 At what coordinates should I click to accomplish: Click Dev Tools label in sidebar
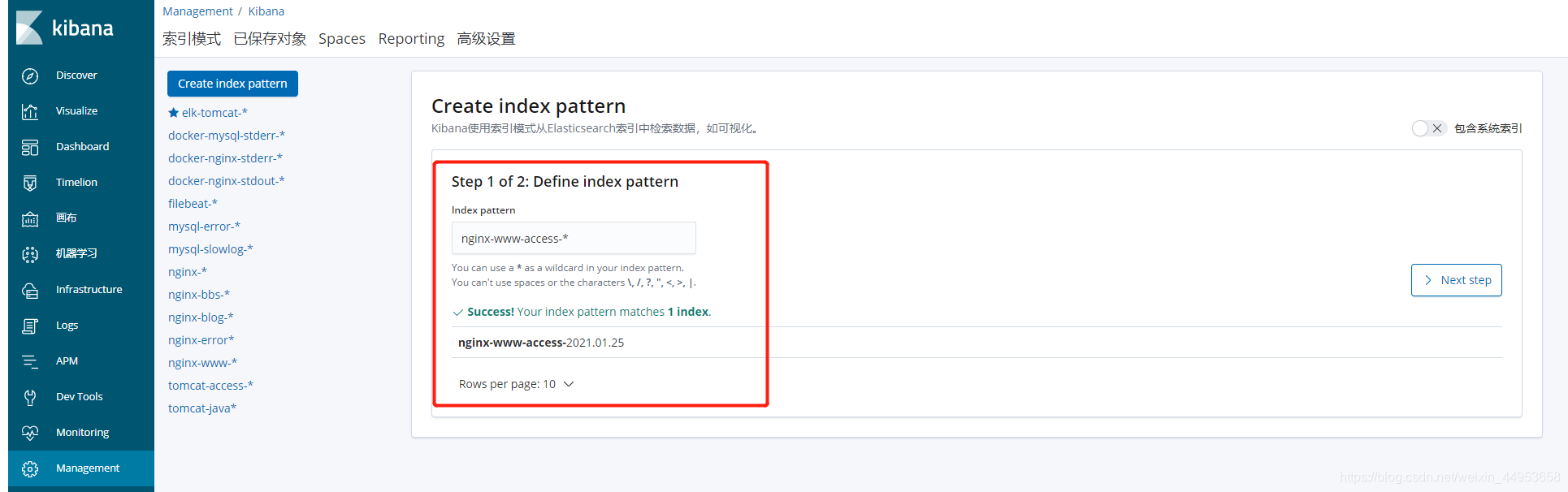80,397
